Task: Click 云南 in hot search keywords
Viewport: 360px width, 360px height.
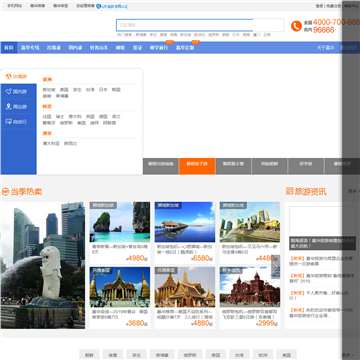Action: click(x=267, y=35)
